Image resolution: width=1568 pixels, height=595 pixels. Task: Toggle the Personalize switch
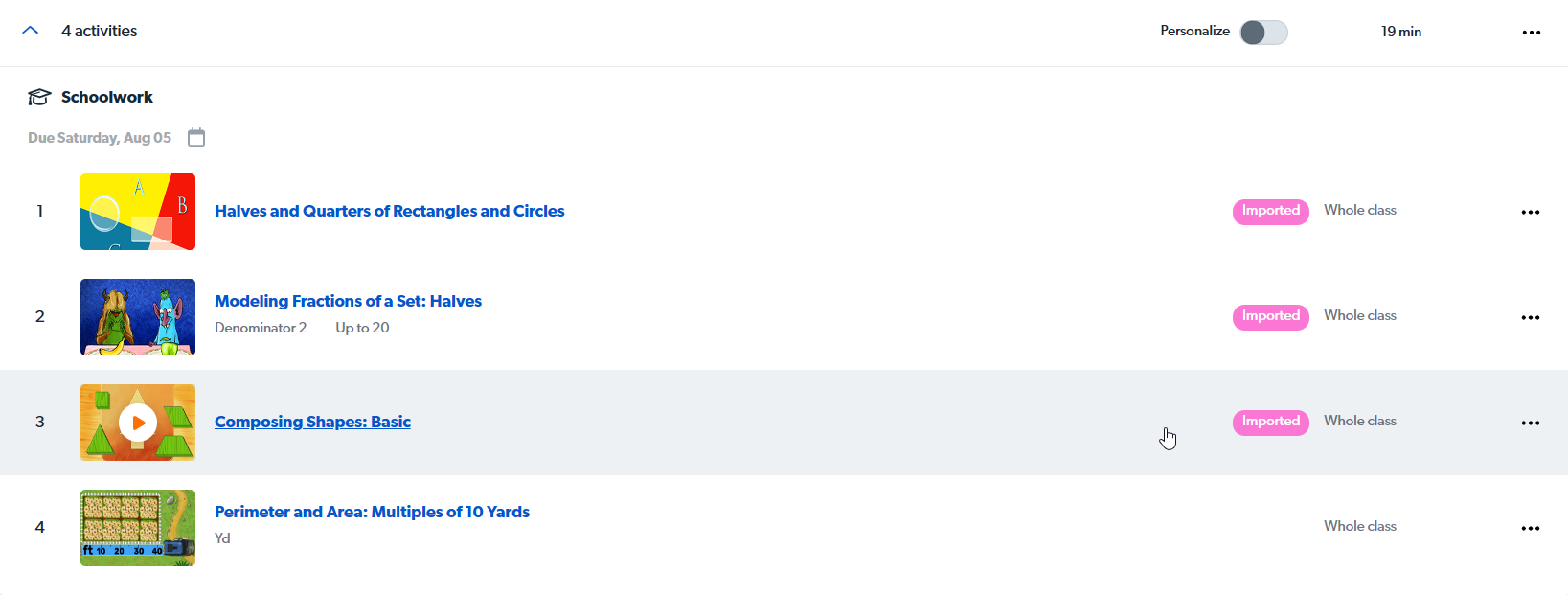(1263, 33)
